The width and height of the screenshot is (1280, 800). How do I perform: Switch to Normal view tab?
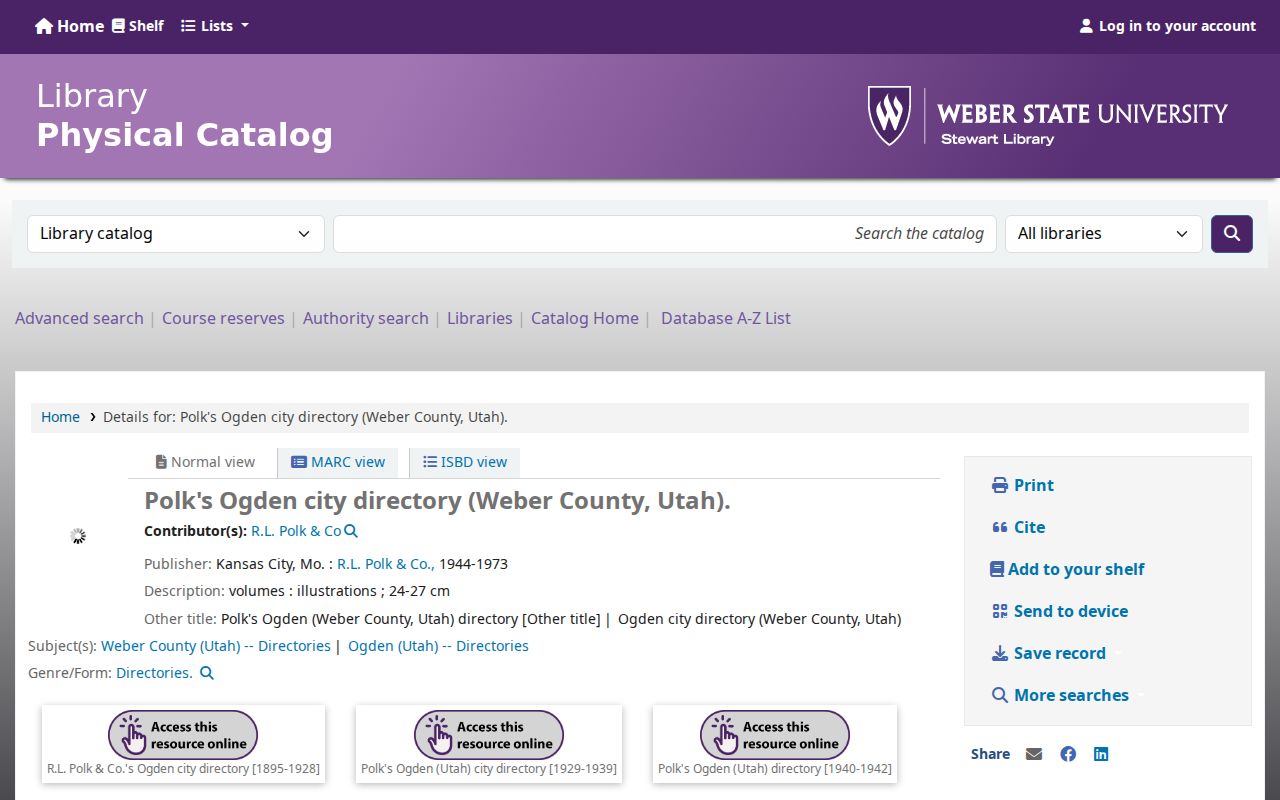(x=205, y=462)
